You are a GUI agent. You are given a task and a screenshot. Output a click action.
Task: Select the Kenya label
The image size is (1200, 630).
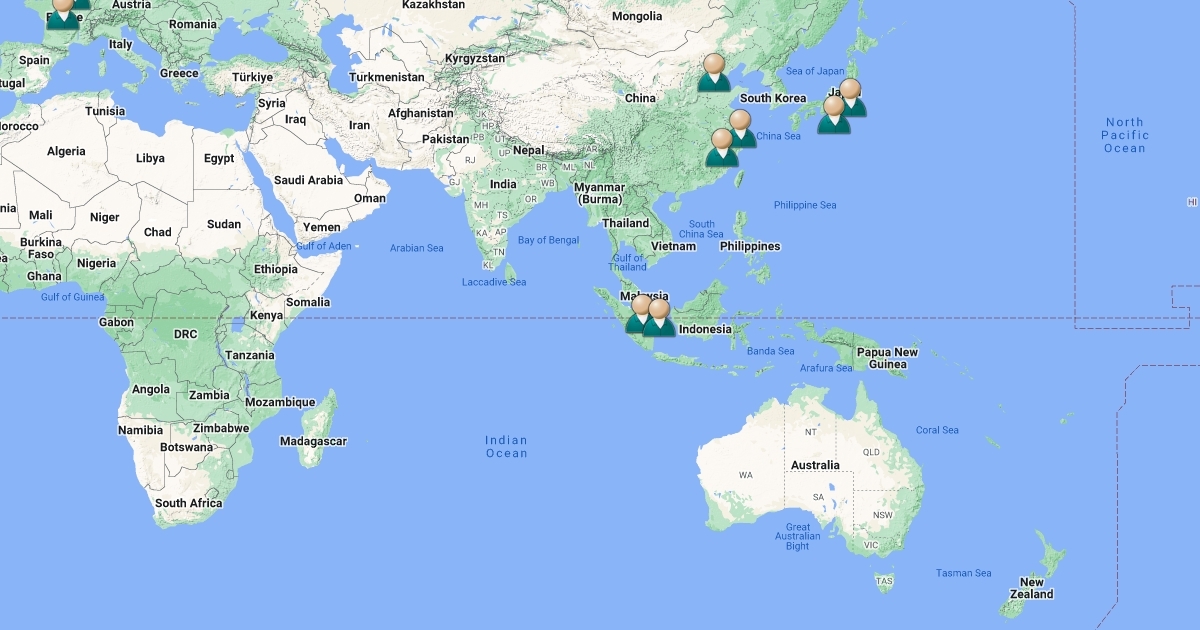[266, 315]
